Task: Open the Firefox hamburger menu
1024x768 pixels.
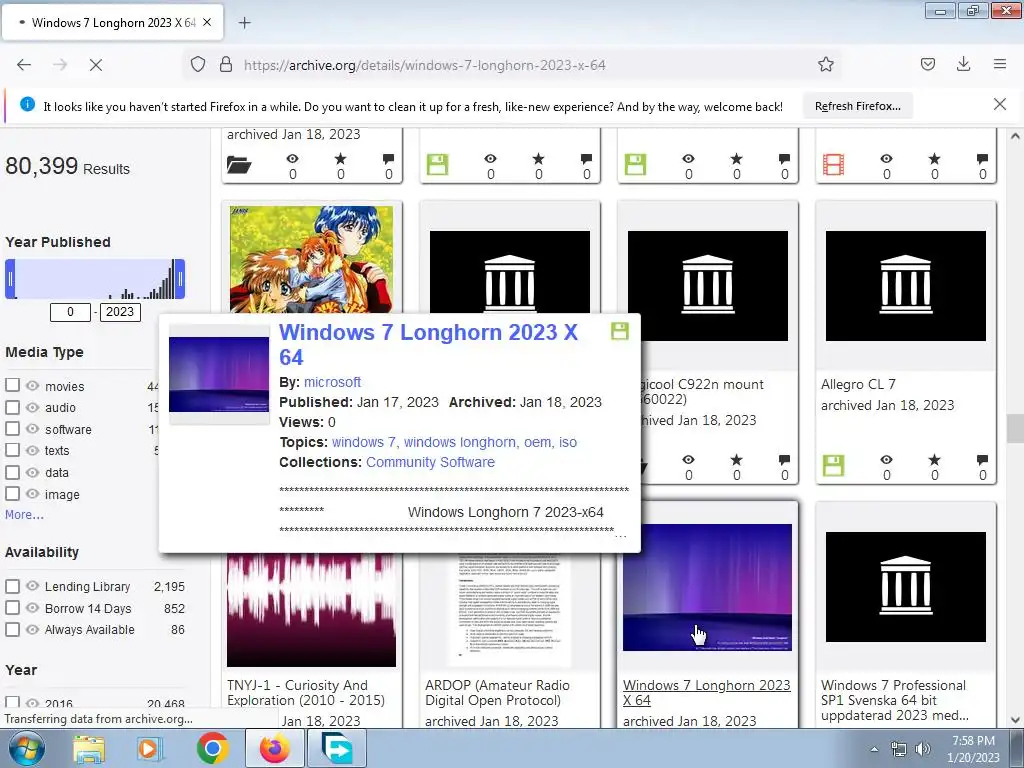Action: pos(999,64)
